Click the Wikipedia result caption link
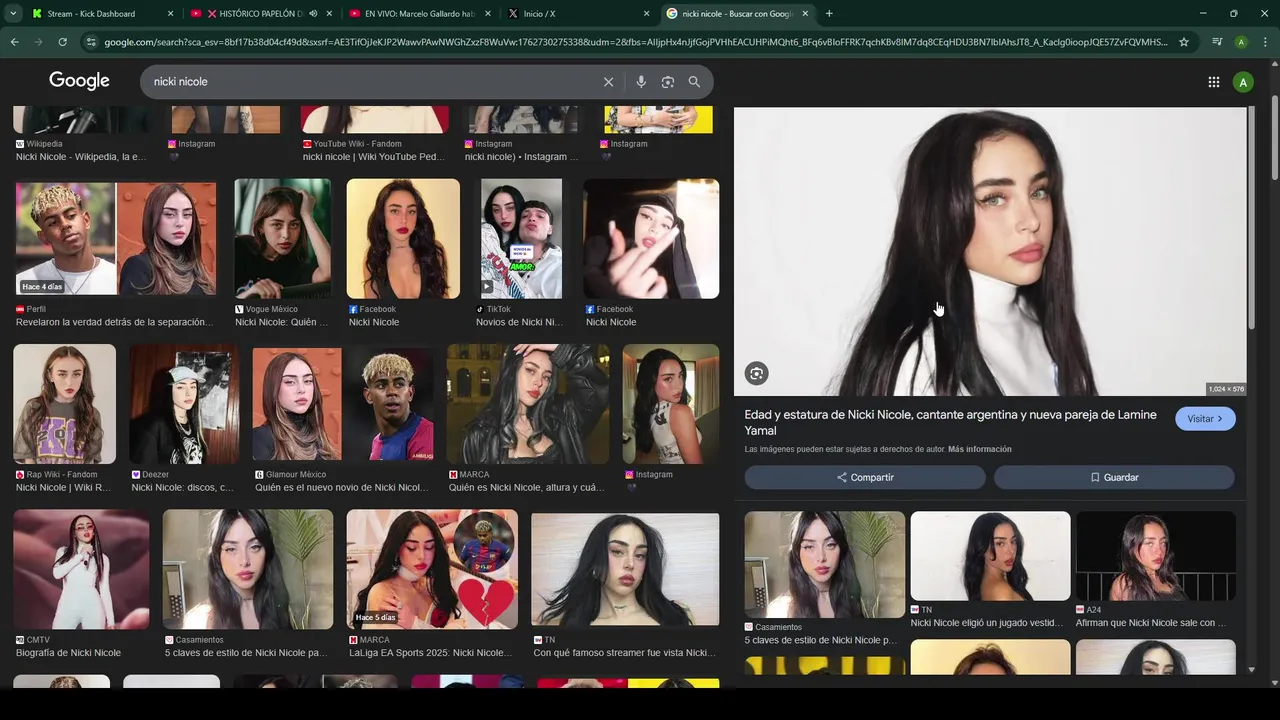Image resolution: width=1280 pixels, height=720 pixels. pyautogui.click(x=80, y=157)
